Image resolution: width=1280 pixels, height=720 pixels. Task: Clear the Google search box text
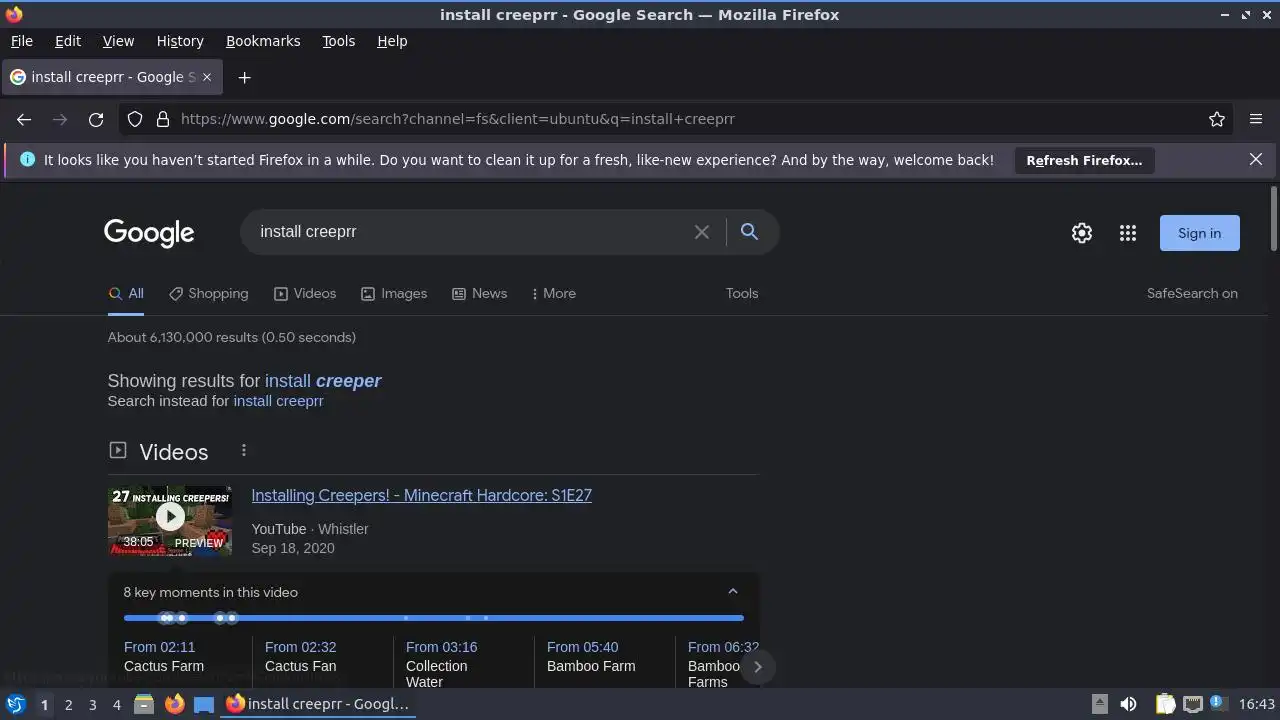702,232
